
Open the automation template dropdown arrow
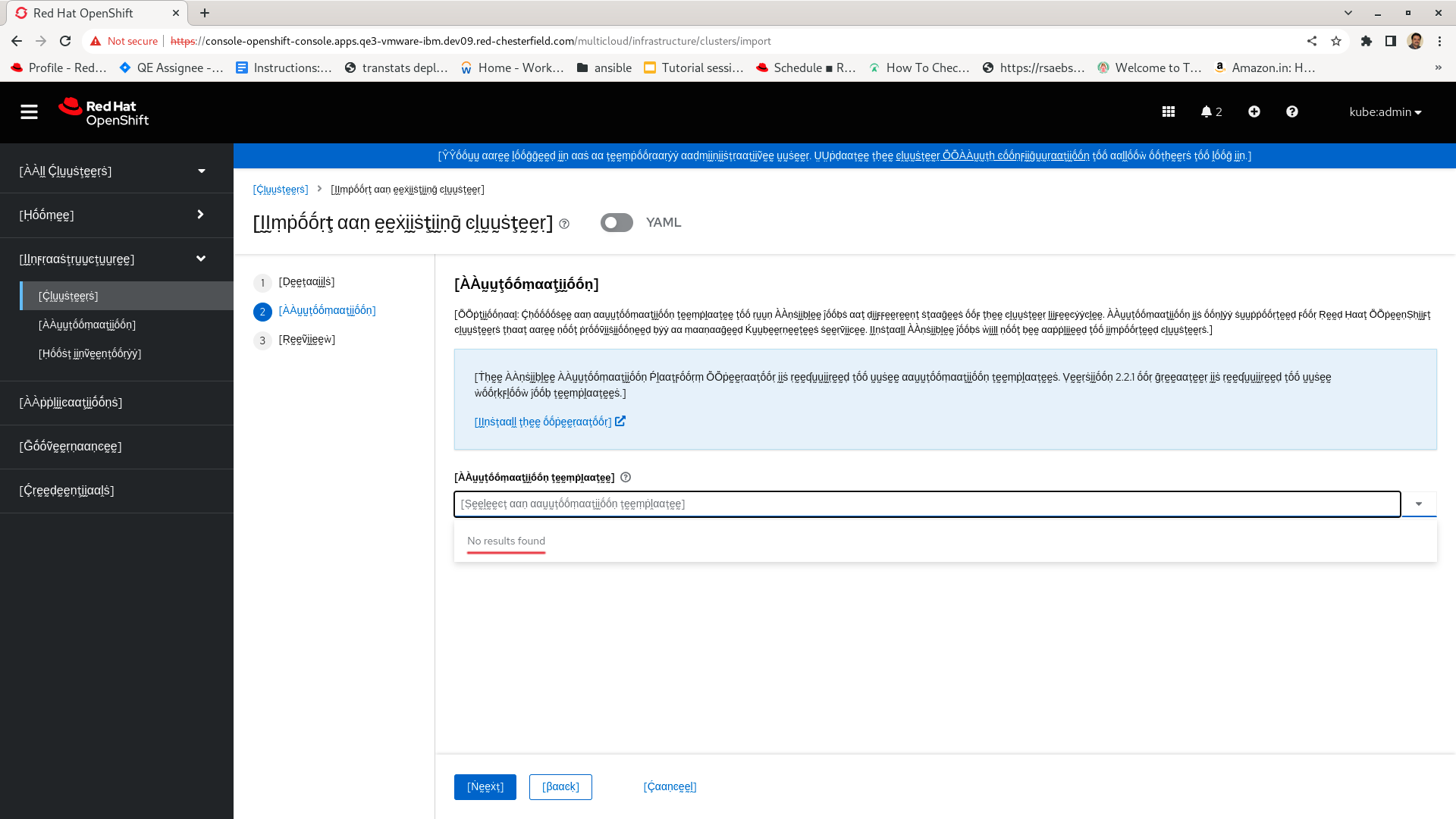click(1418, 504)
